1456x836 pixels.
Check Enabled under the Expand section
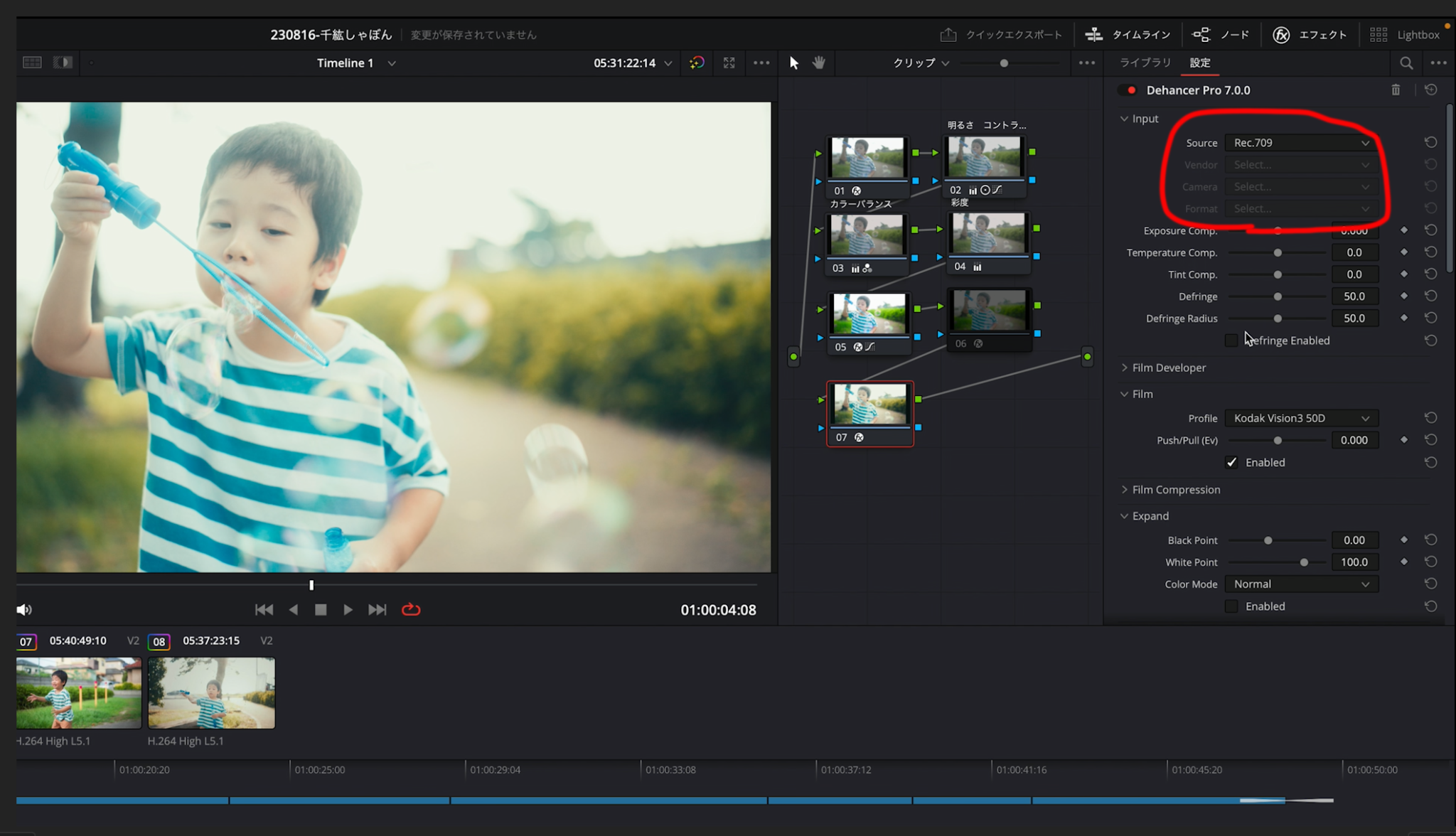tap(1231, 606)
